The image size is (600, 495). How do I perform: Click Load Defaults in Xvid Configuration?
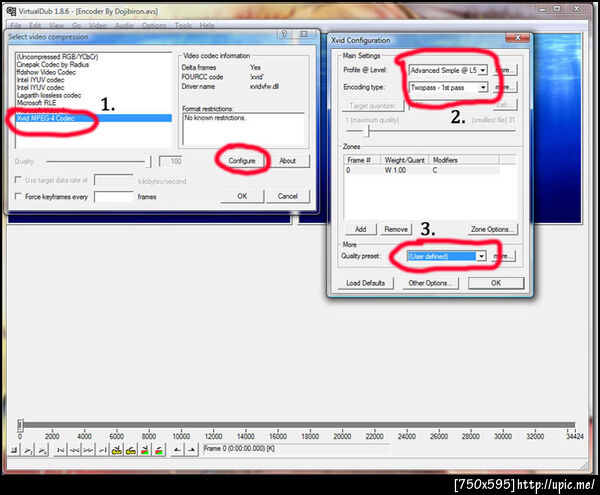[x=365, y=283]
